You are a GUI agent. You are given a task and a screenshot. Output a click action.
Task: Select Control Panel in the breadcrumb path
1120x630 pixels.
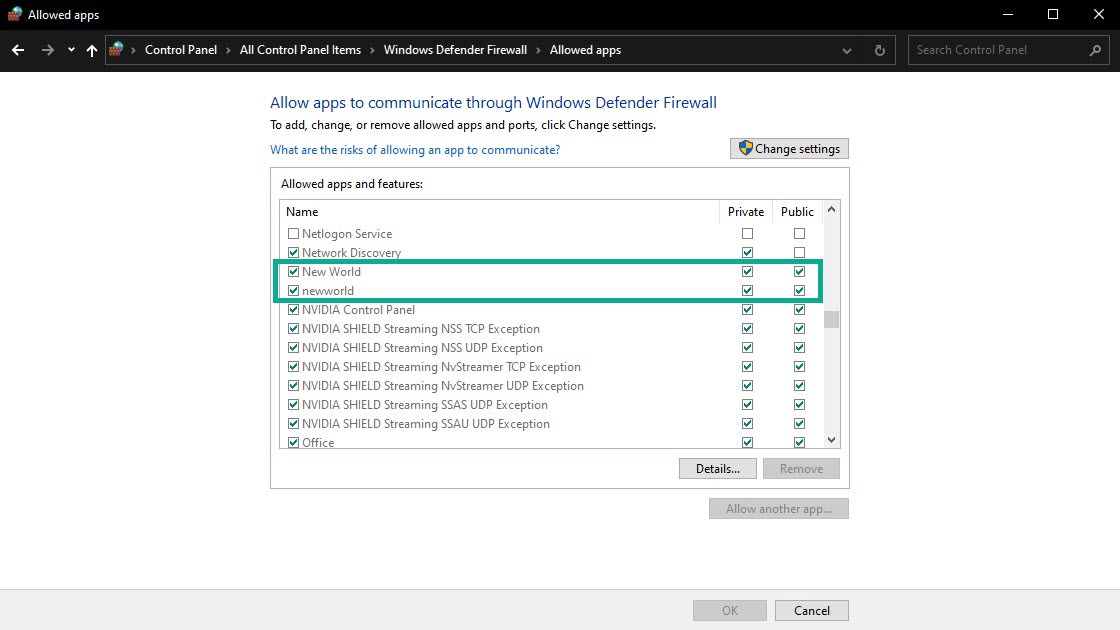(181, 49)
